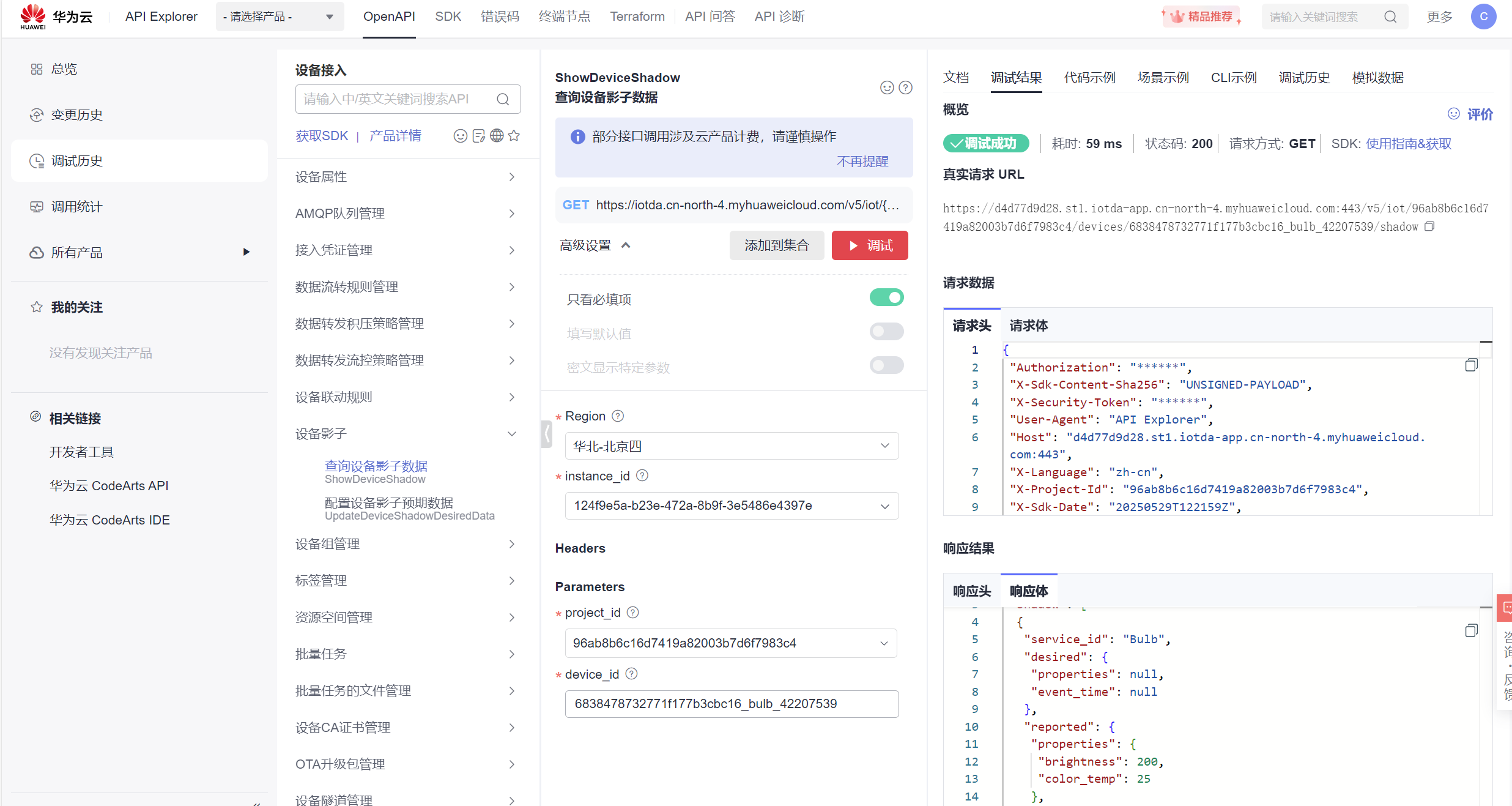
Task: Switch to the SDK top tab
Action: 448,17
